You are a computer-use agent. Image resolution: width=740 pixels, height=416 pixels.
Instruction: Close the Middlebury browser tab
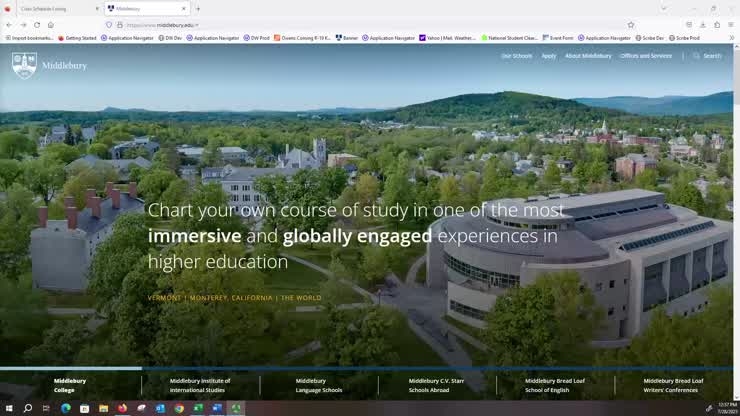point(184,8)
